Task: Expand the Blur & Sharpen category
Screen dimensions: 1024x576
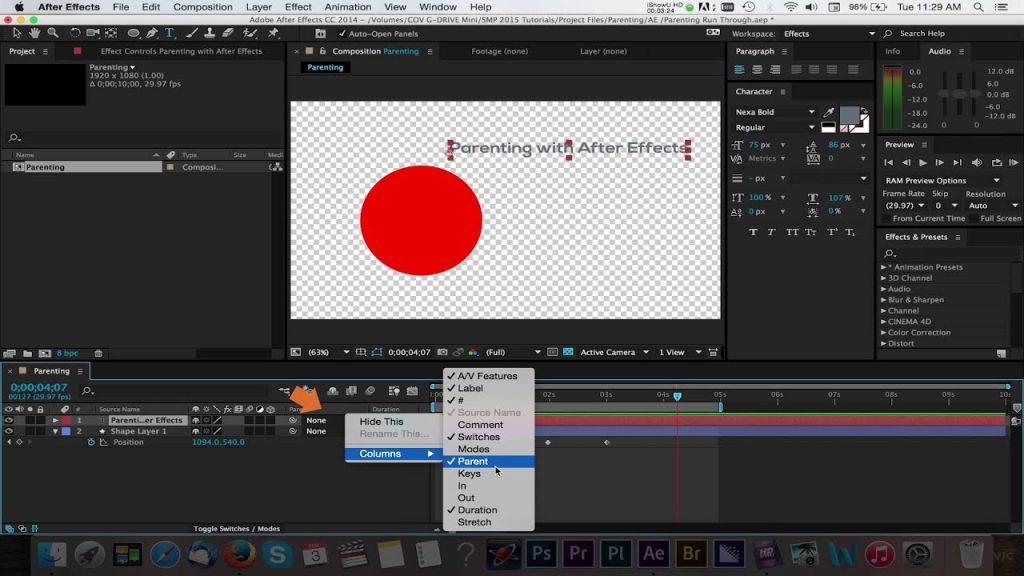Action: tap(884, 300)
